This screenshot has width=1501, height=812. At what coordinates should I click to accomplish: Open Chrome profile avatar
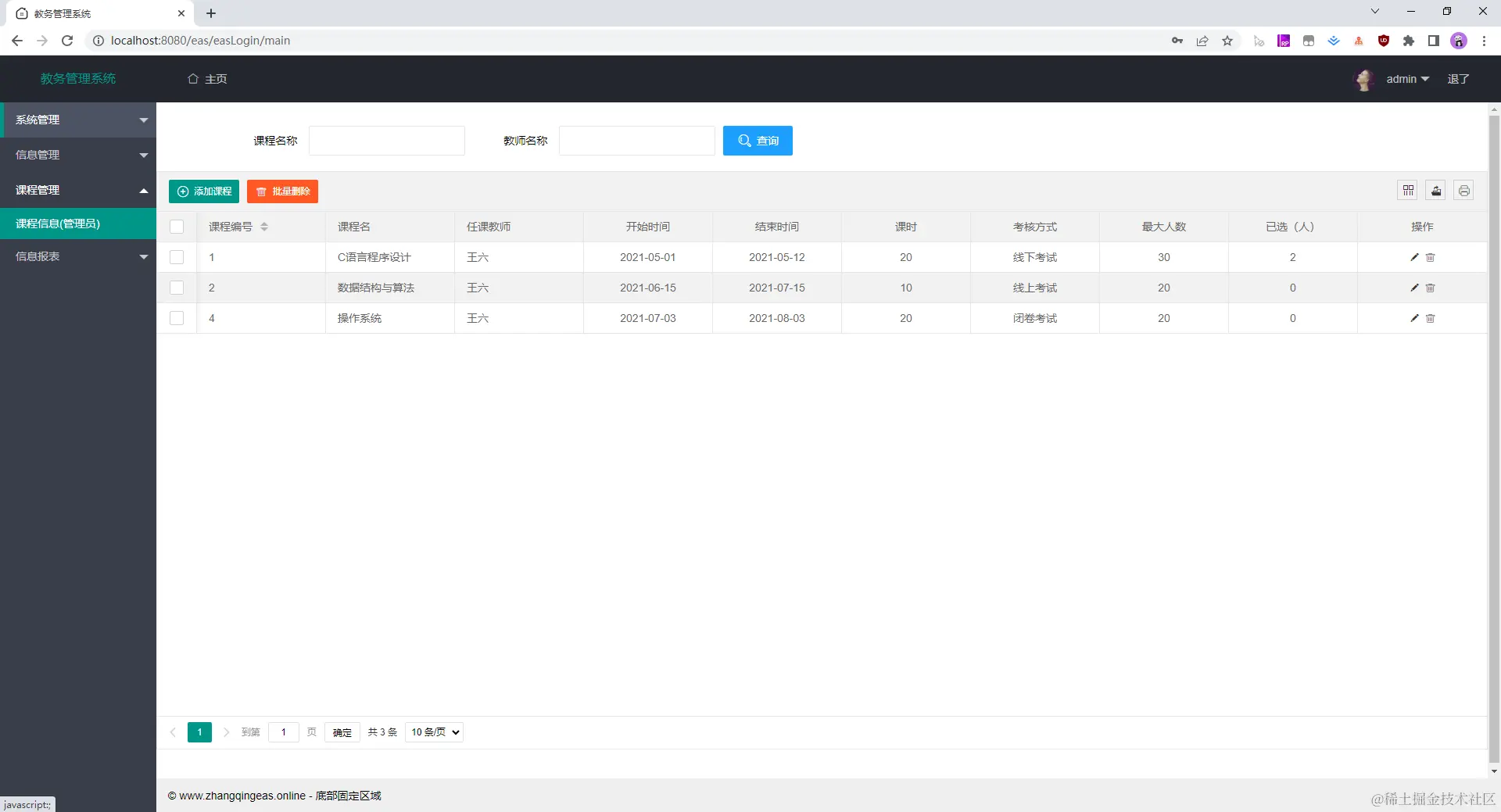point(1459,41)
